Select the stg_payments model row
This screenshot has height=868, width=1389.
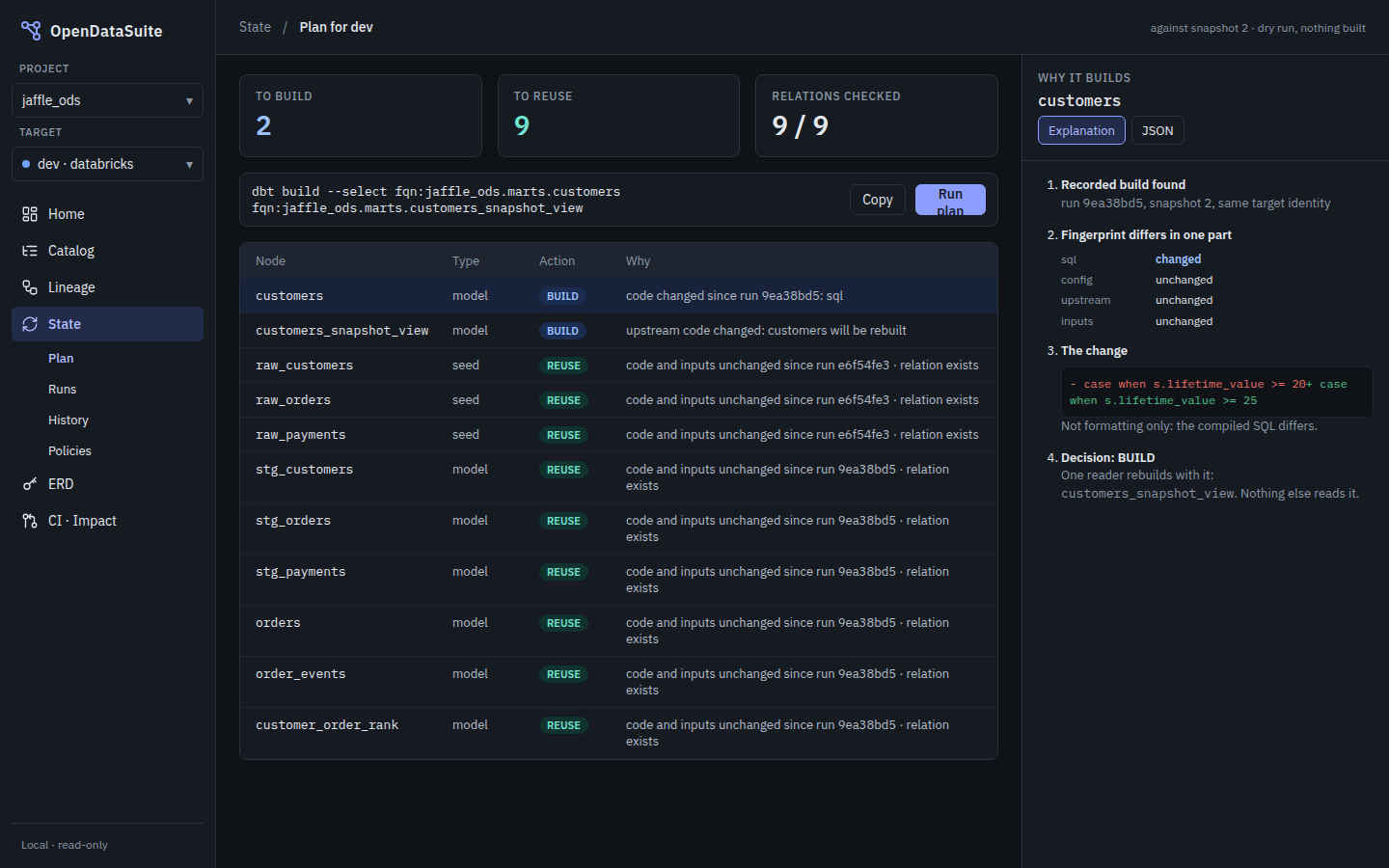tap(618, 580)
